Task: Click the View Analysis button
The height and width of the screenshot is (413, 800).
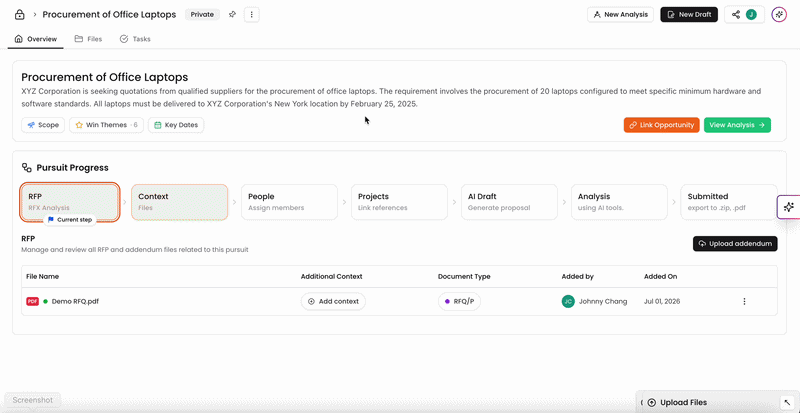Action: point(737,125)
